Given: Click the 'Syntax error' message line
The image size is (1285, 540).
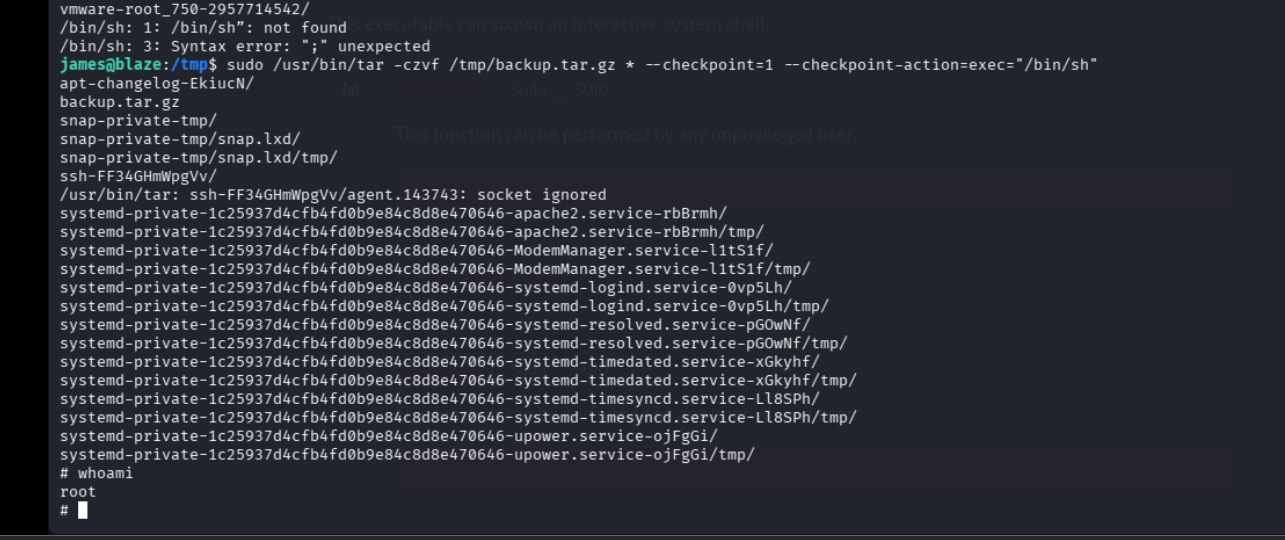Looking at the screenshot, I should pos(244,46).
